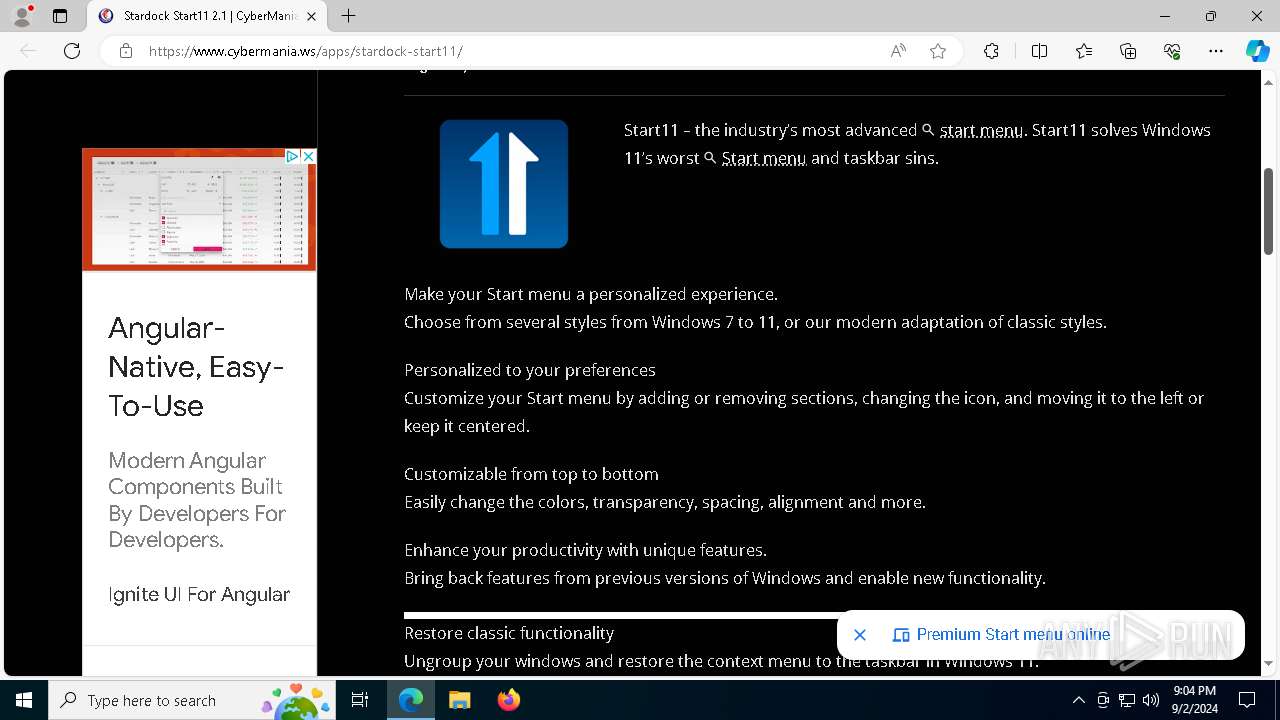Select the 'Customizable from top to bottom' text
The height and width of the screenshot is (720, 1280).
[x=531, y=474]
